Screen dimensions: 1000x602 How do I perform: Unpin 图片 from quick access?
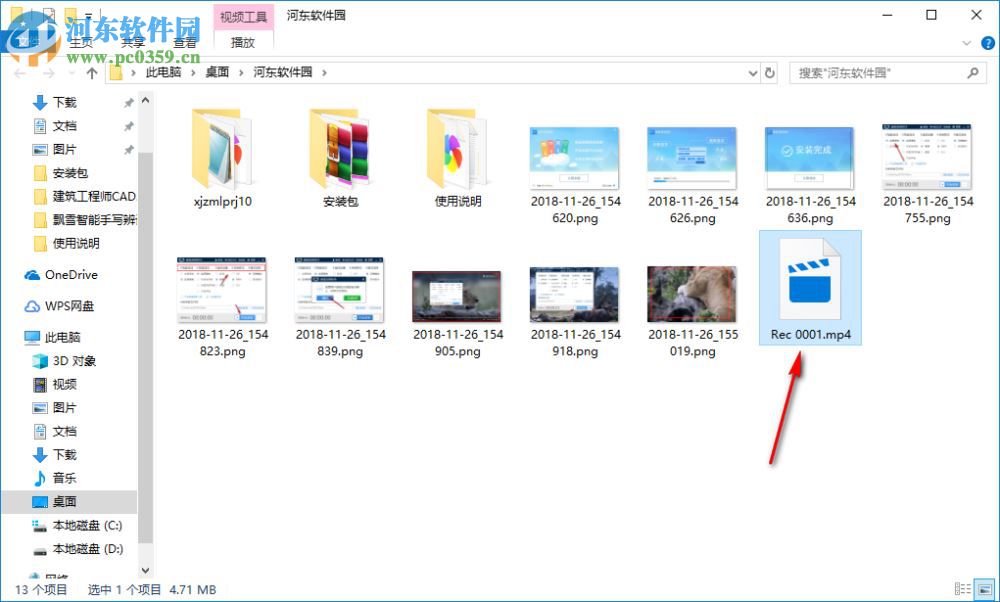coord(128,148)
